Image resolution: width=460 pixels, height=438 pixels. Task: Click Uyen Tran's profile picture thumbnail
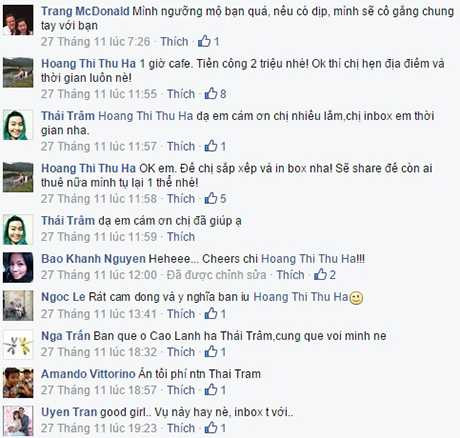(18, 421)
